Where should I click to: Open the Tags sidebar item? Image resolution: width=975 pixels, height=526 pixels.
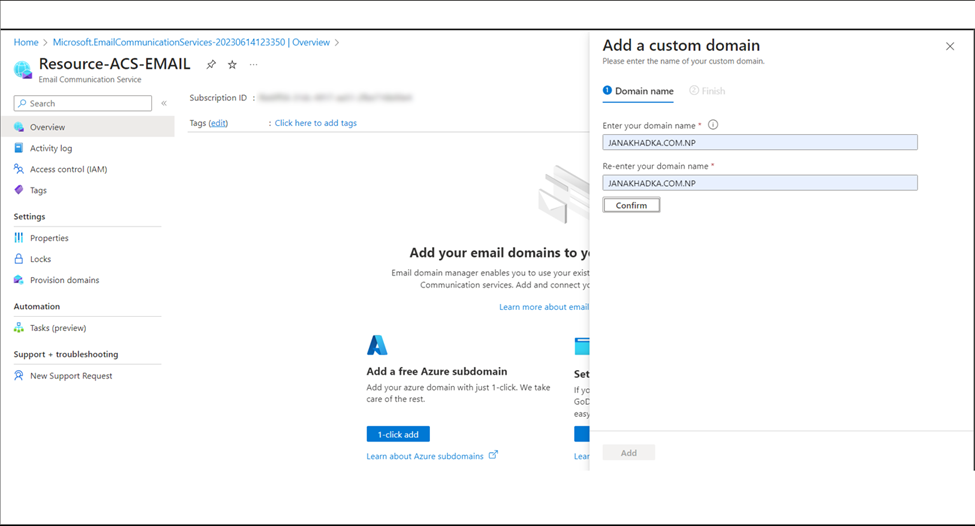click(39, 190)
